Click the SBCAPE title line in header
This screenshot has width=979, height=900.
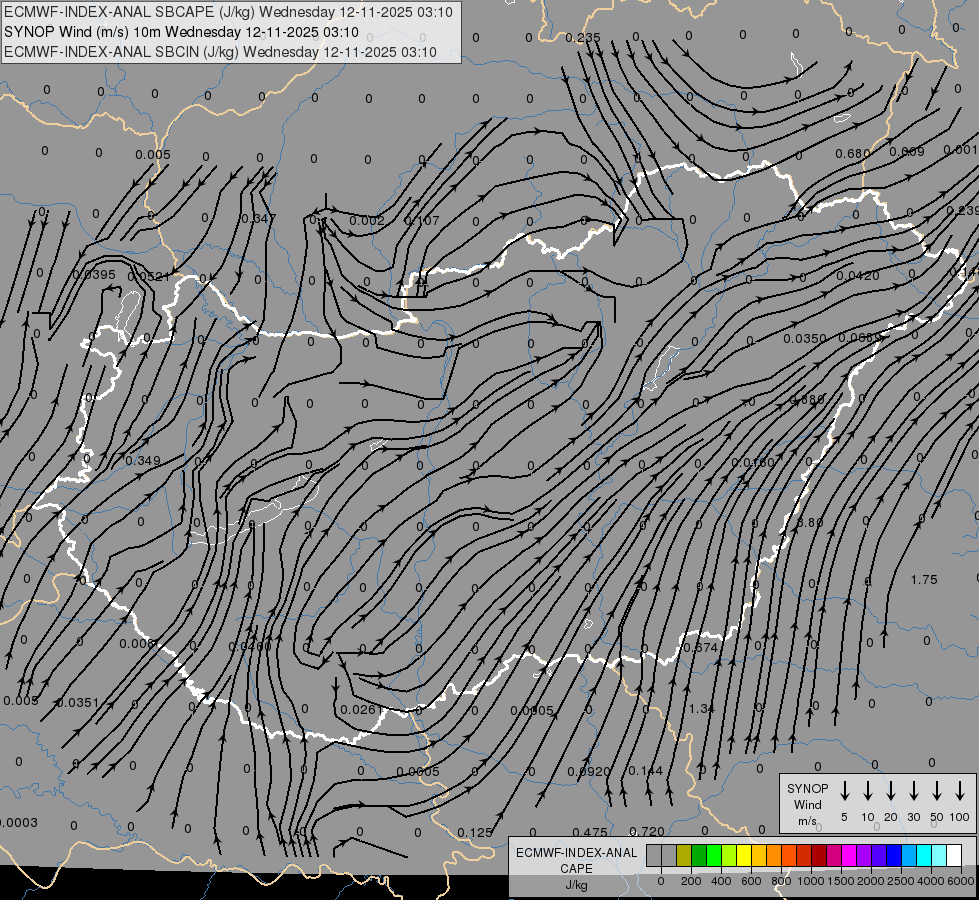pyautogui.click(x=229, y=12)
